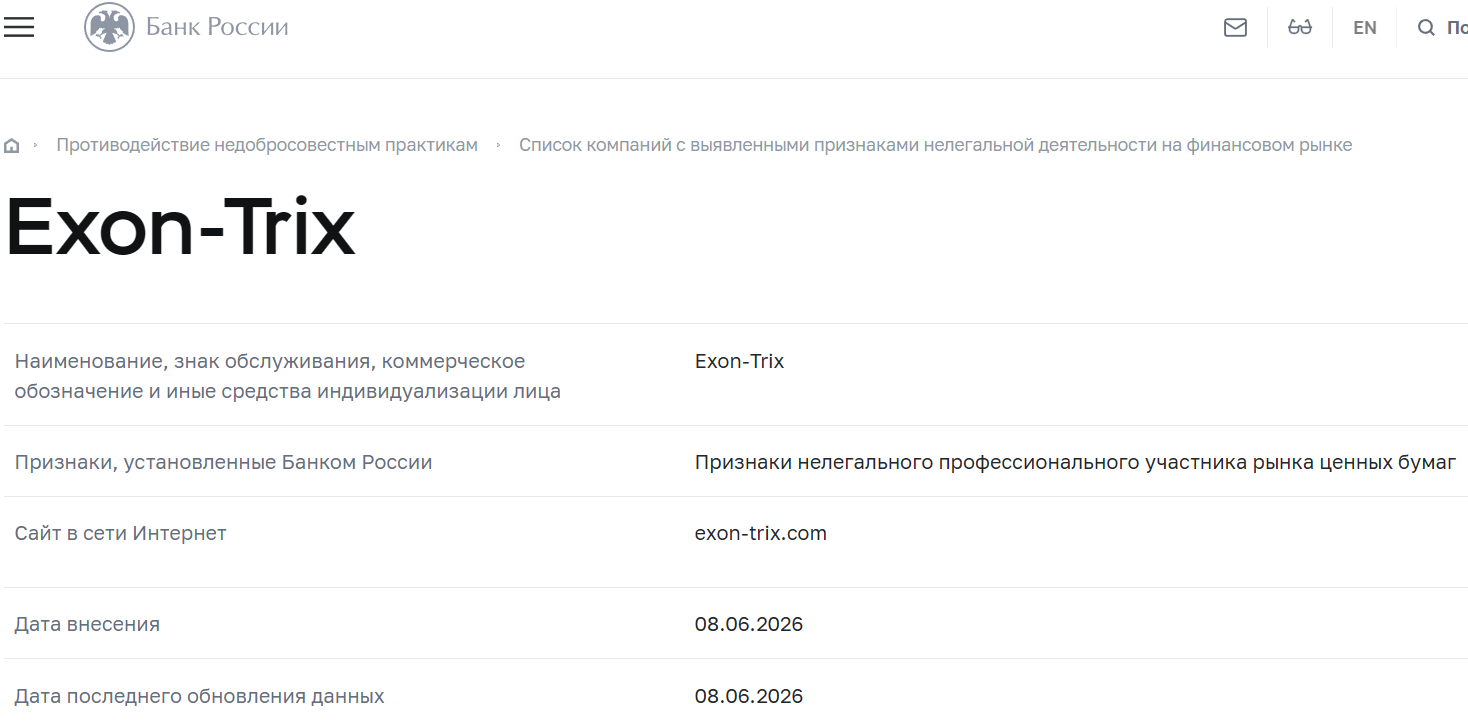
Task: Click the Сайт в сети Интернет label
Action: tap(120, 533)
